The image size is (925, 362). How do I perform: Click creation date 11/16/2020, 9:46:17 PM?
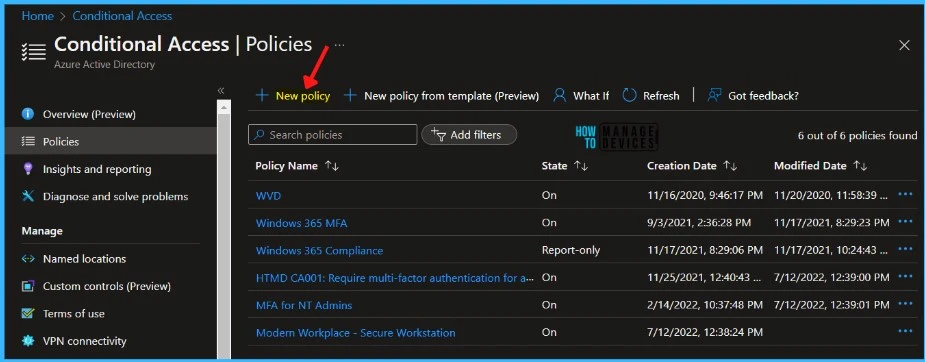coord(704,196)
